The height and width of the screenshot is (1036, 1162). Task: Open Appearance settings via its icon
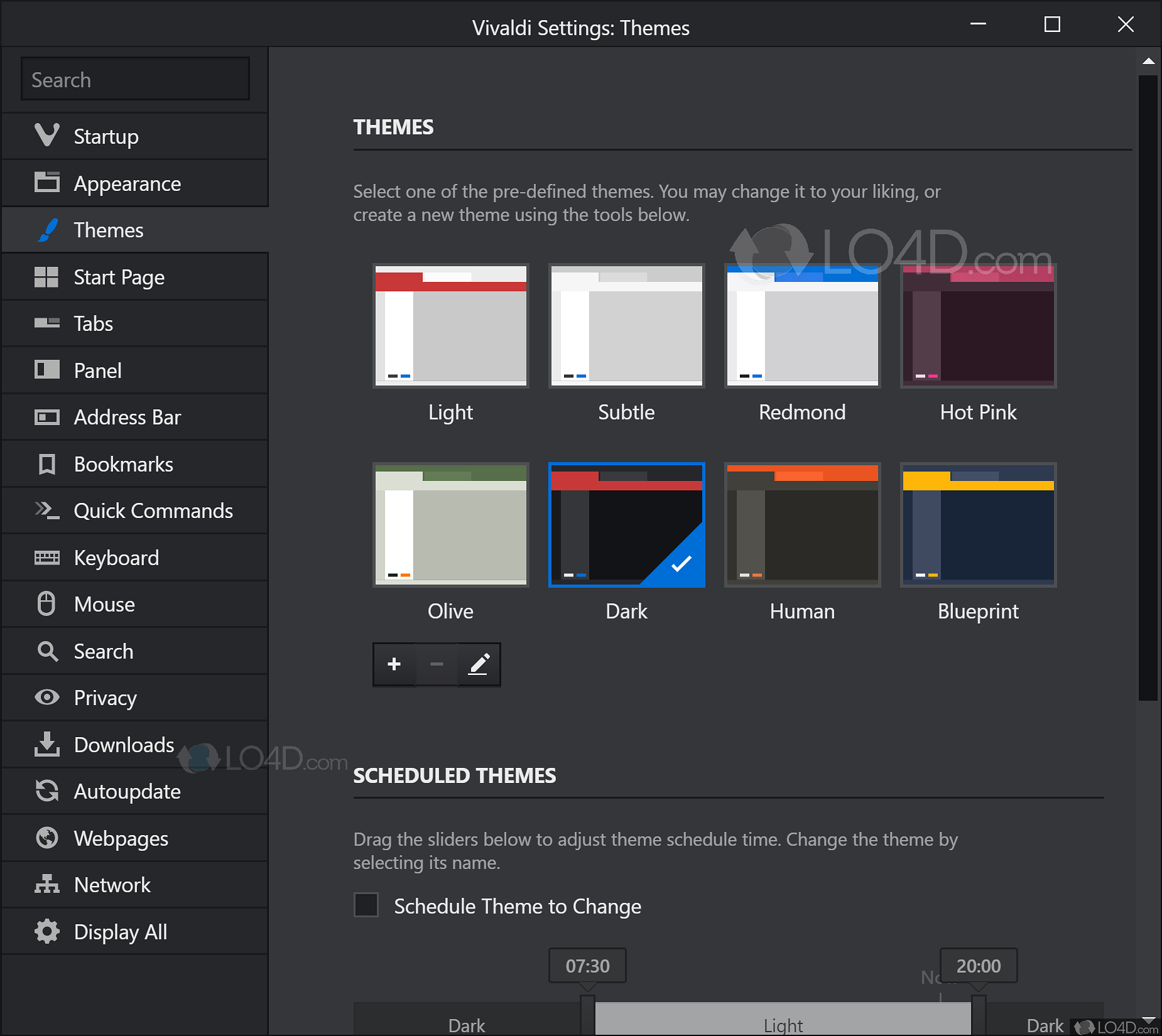click(x=47, y=183)
